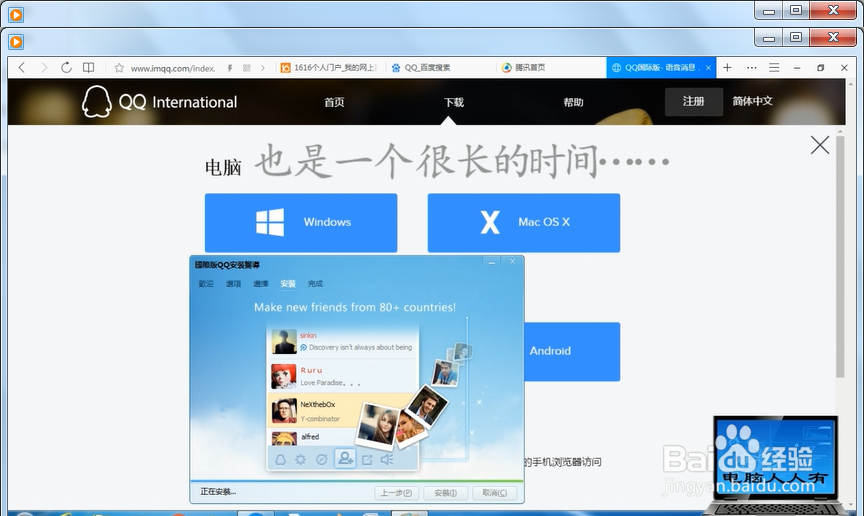Switch to the 1616个人门户 tab
Screen dimensions: 864x516
[x=330, y=67]
